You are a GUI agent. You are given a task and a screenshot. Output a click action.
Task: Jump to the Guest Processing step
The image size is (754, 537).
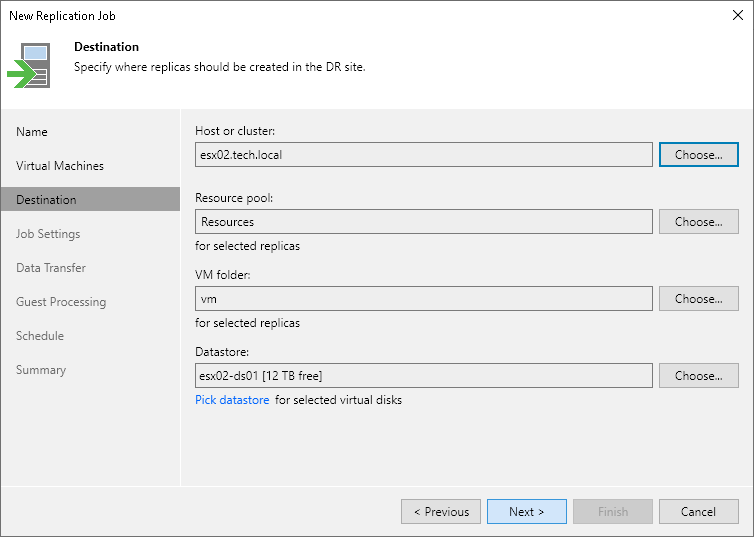click(61, 302)
